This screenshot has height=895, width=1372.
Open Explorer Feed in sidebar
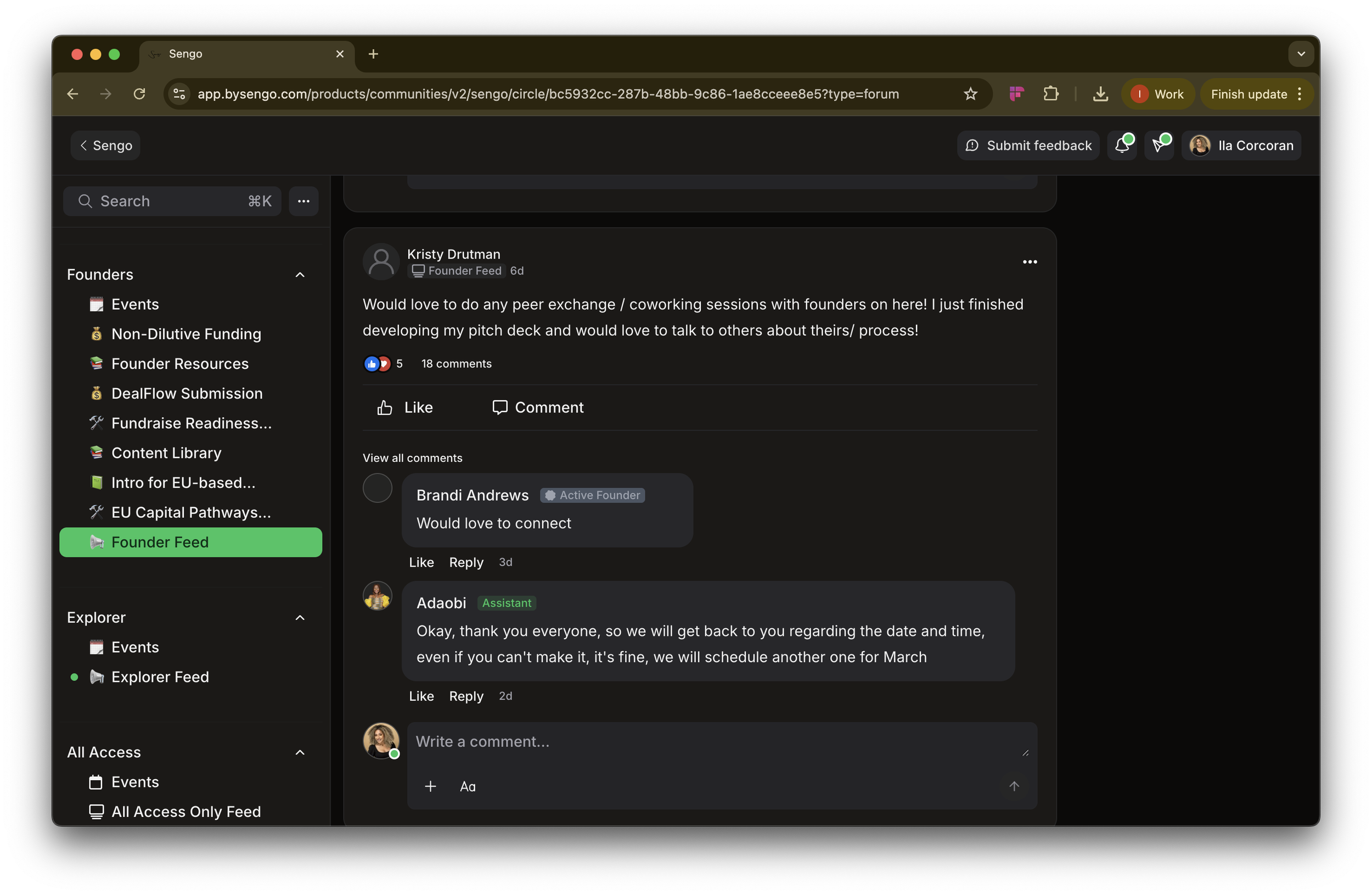click(x=160, y=677)
